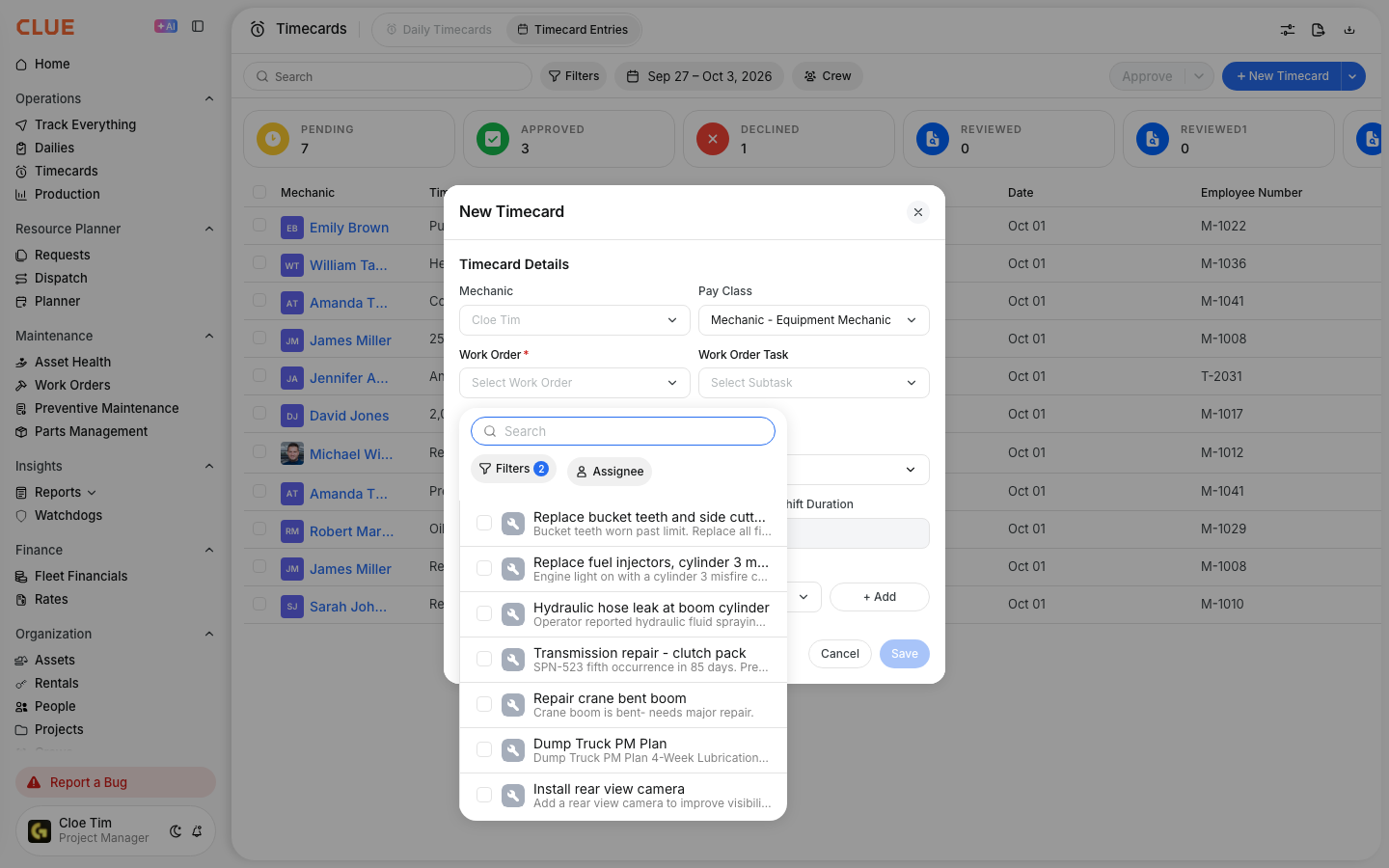Open the Select Work Order dropdown

click(575, 383)
